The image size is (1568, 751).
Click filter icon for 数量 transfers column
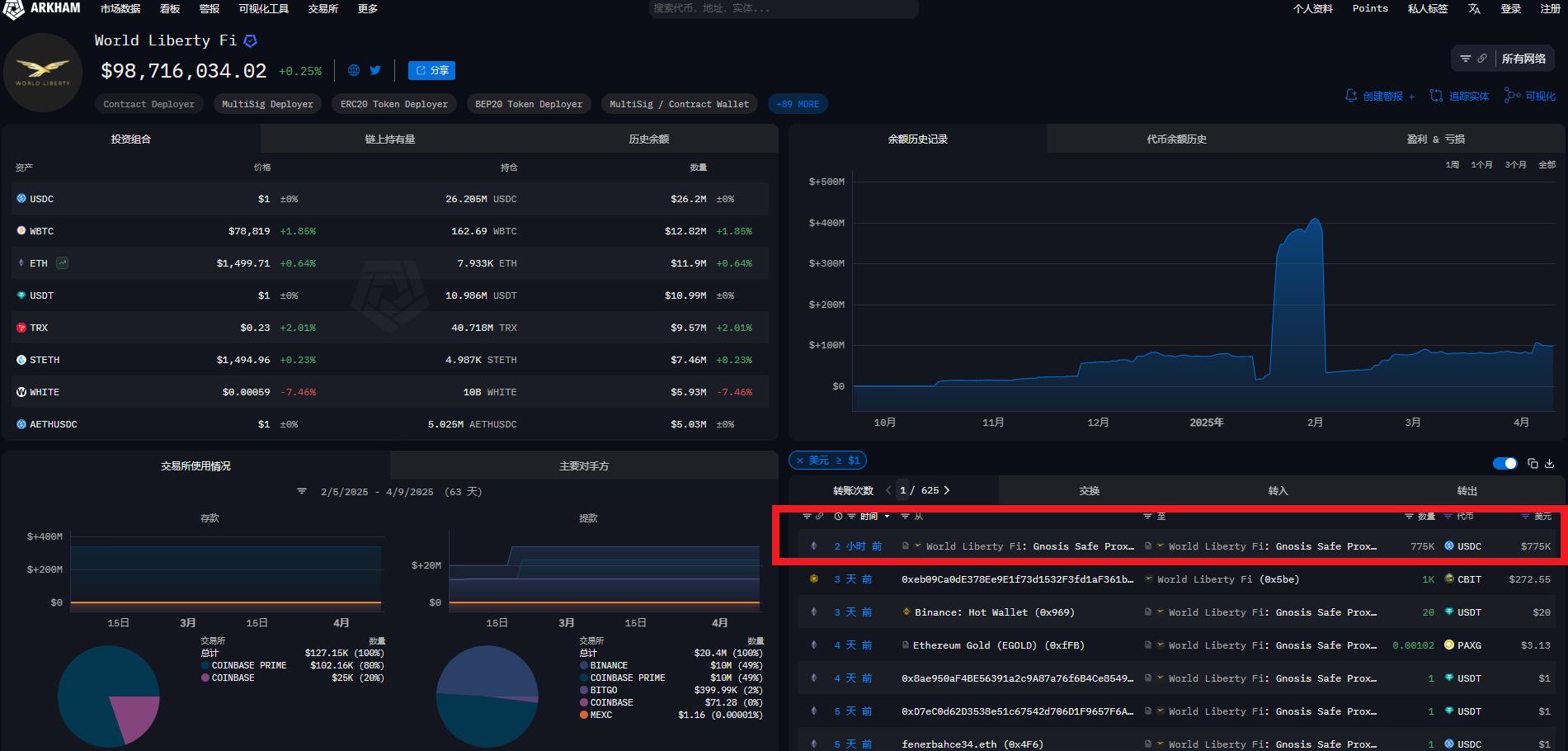click(x=1409, y=517)
